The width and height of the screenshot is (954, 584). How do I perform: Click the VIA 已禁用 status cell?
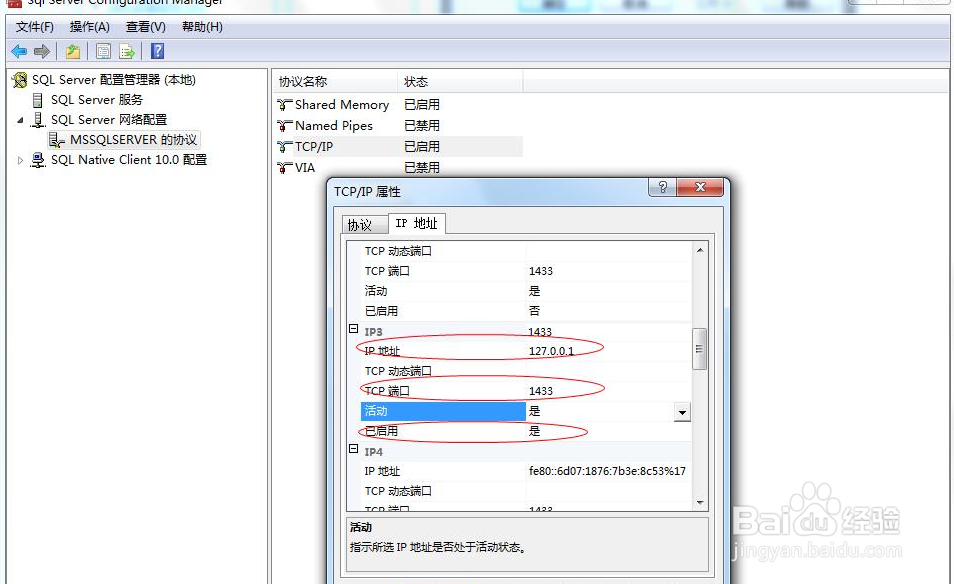point(422,167)
